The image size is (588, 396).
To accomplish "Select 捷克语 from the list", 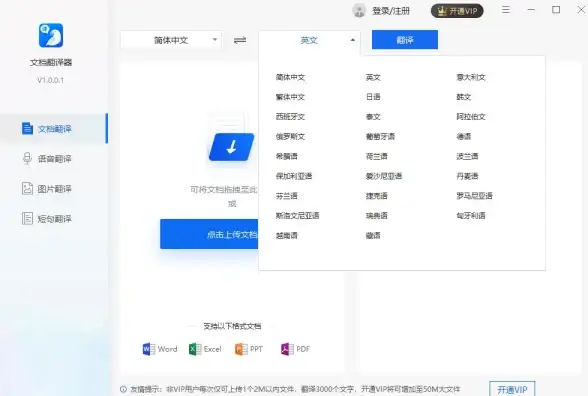I will tap(376, 196).
